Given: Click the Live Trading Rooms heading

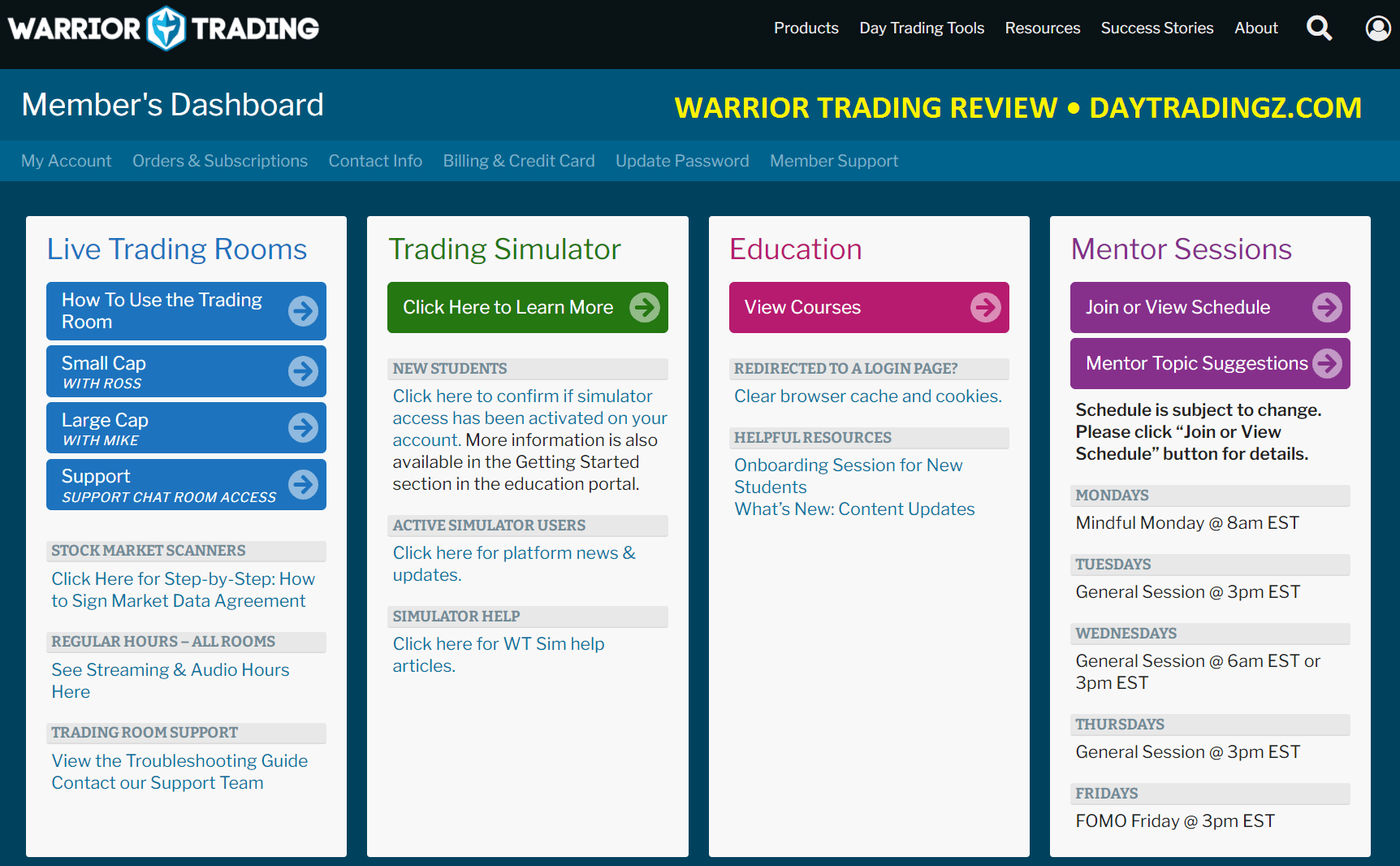Looking at the screenshot, I should (177, 249).
